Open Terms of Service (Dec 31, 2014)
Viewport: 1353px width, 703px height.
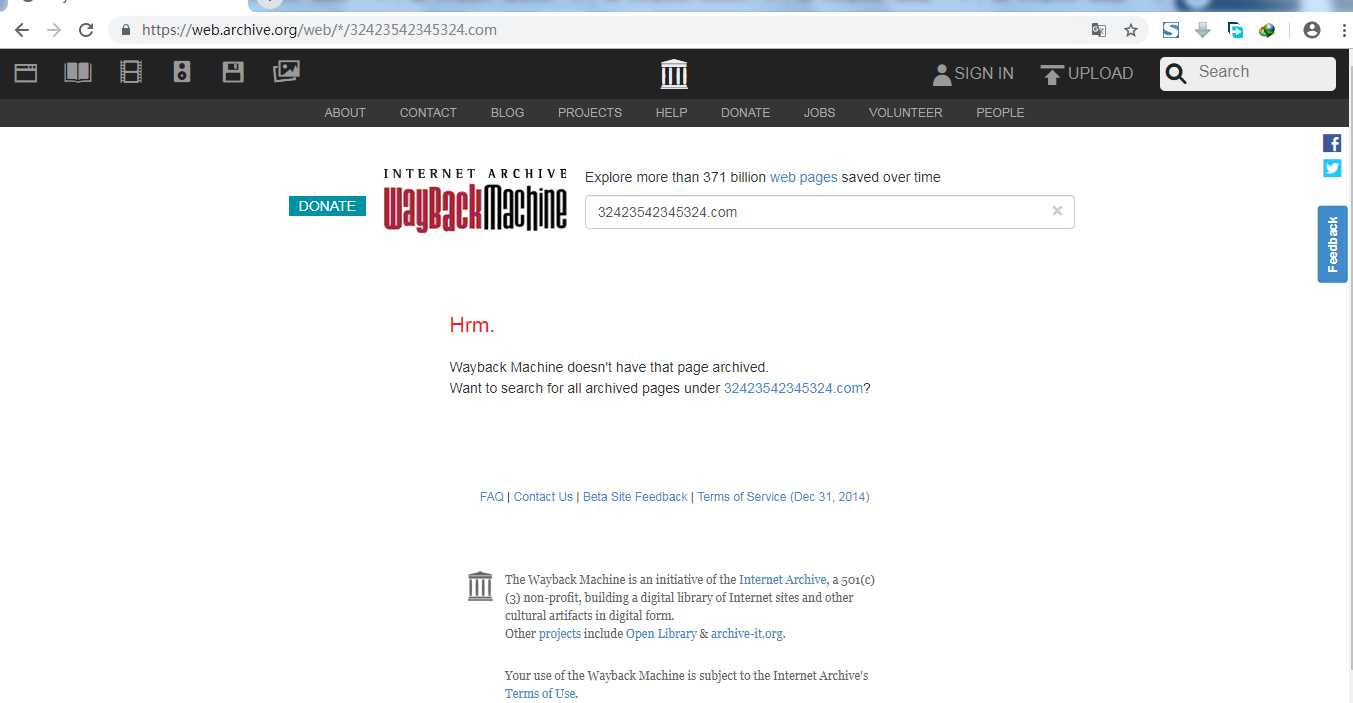pyautogui.click(x=783, y=497)
